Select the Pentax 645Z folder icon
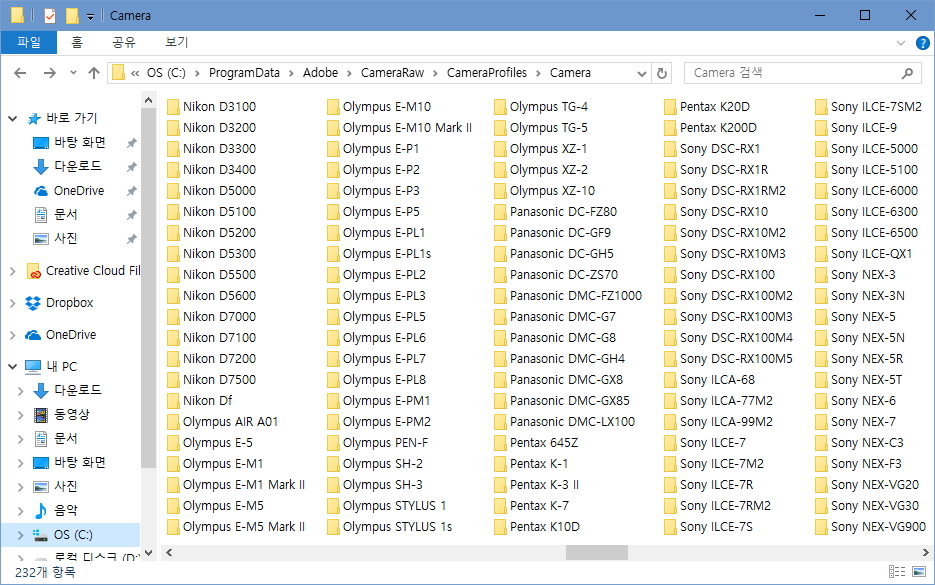 point(500,443)
